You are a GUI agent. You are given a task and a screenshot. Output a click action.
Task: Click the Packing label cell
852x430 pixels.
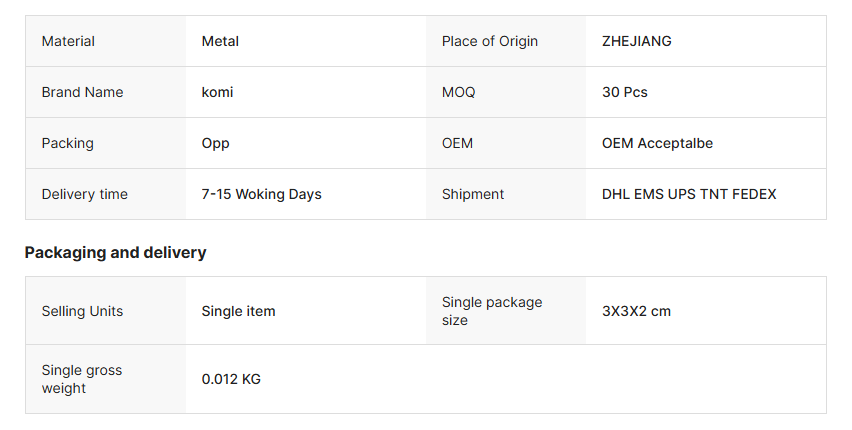tap(67, 143)
